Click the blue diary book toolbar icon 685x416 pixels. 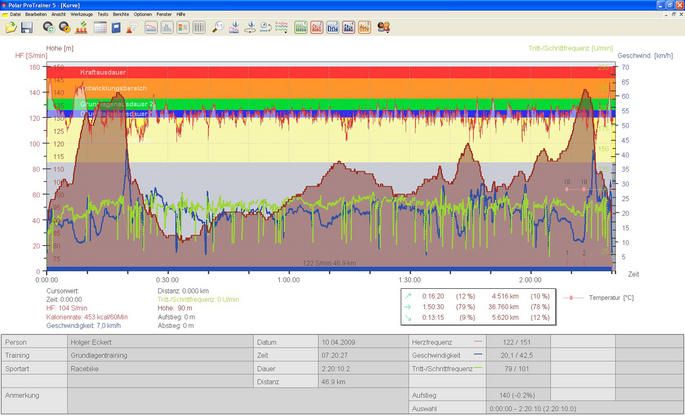[117, 27]
